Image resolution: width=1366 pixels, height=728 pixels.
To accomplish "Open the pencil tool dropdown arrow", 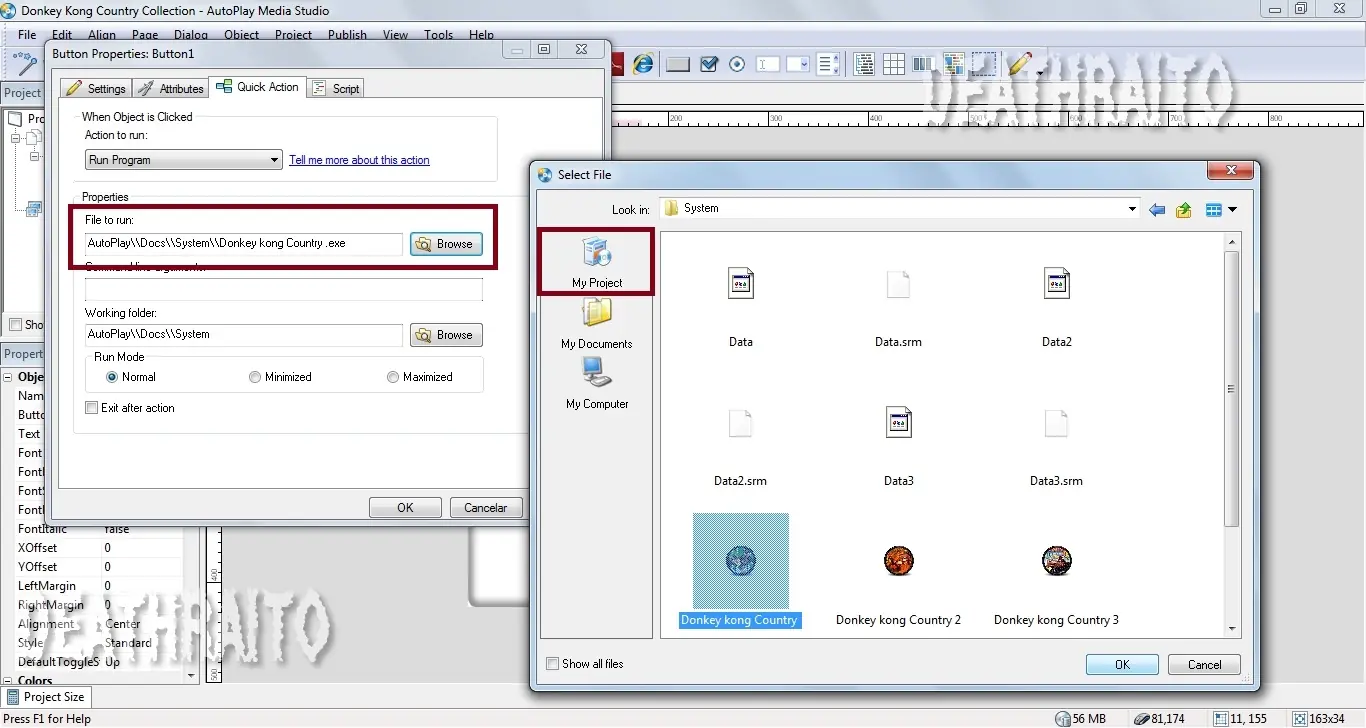I will (x=1040, y=71).
